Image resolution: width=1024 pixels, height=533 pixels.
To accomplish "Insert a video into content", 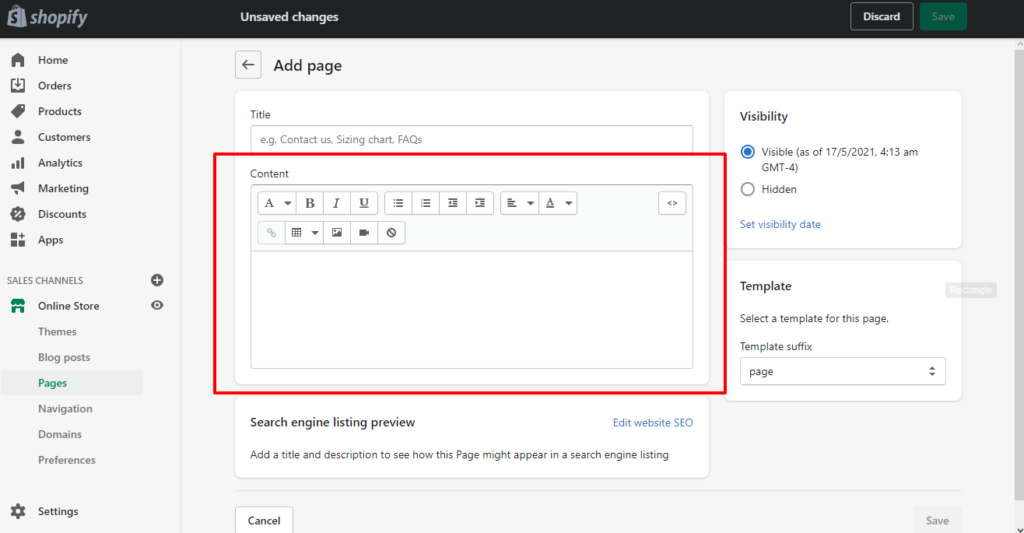I will [x=364, y=233].
